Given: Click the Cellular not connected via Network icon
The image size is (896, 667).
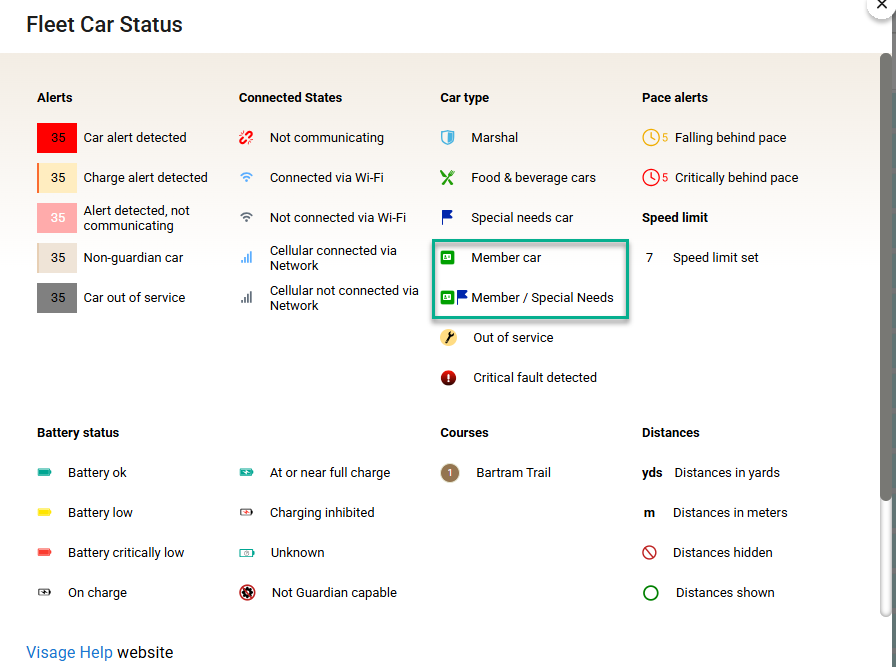Looking at the screenshot, I should [246, 298].
